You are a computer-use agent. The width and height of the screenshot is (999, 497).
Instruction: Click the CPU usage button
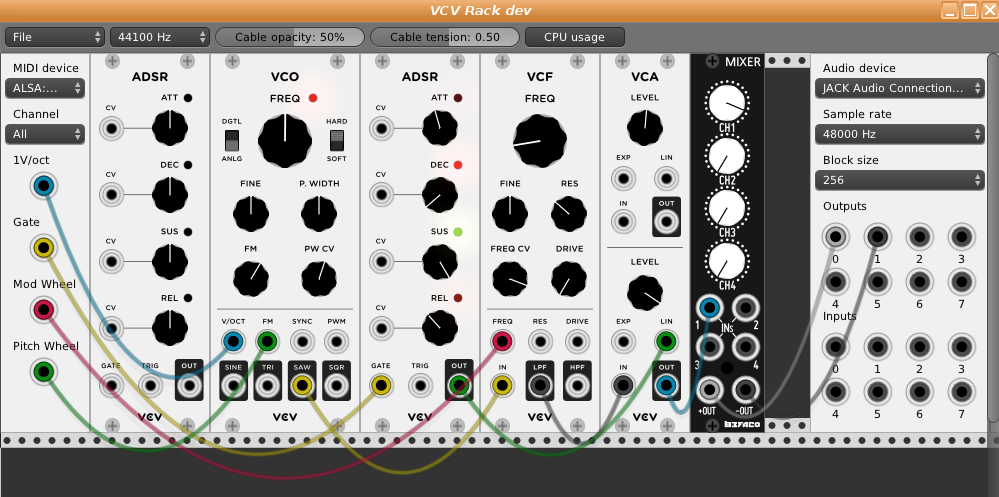[574, 37]
